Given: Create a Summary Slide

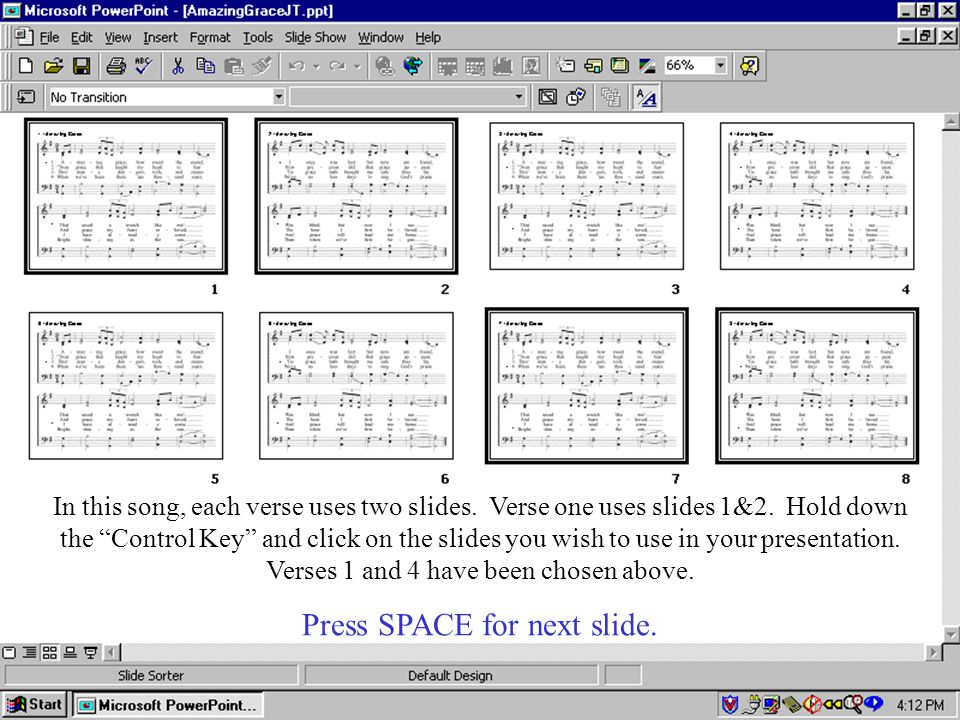Looking at the screenshot, I should [x=610, y=97].
